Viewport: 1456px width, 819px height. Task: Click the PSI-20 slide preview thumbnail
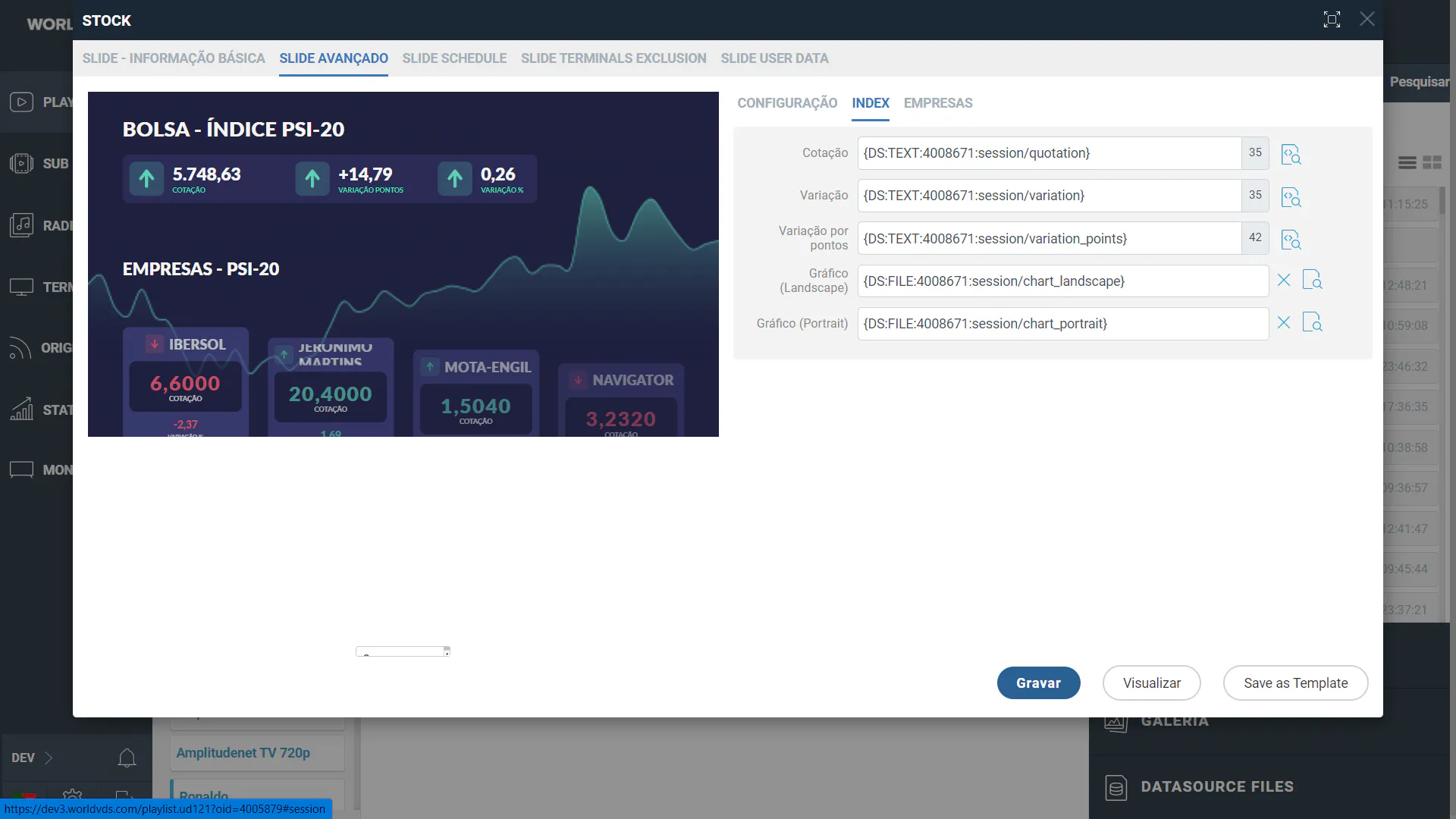coord(403,264)
